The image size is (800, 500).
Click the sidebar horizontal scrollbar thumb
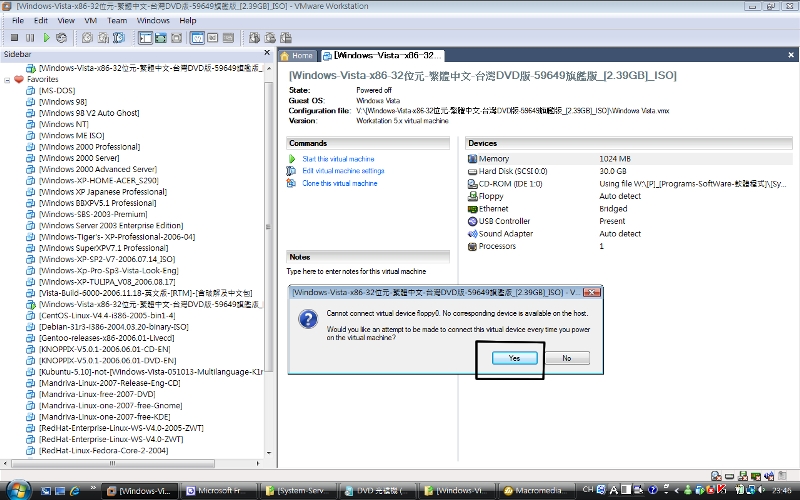point(113,463)
